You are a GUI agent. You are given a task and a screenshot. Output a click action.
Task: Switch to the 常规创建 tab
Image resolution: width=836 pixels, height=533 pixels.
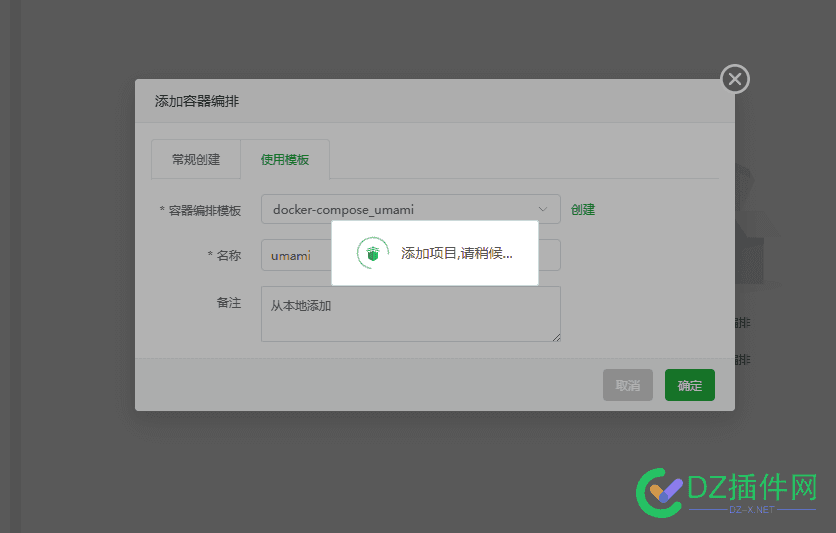pos(196,159)
